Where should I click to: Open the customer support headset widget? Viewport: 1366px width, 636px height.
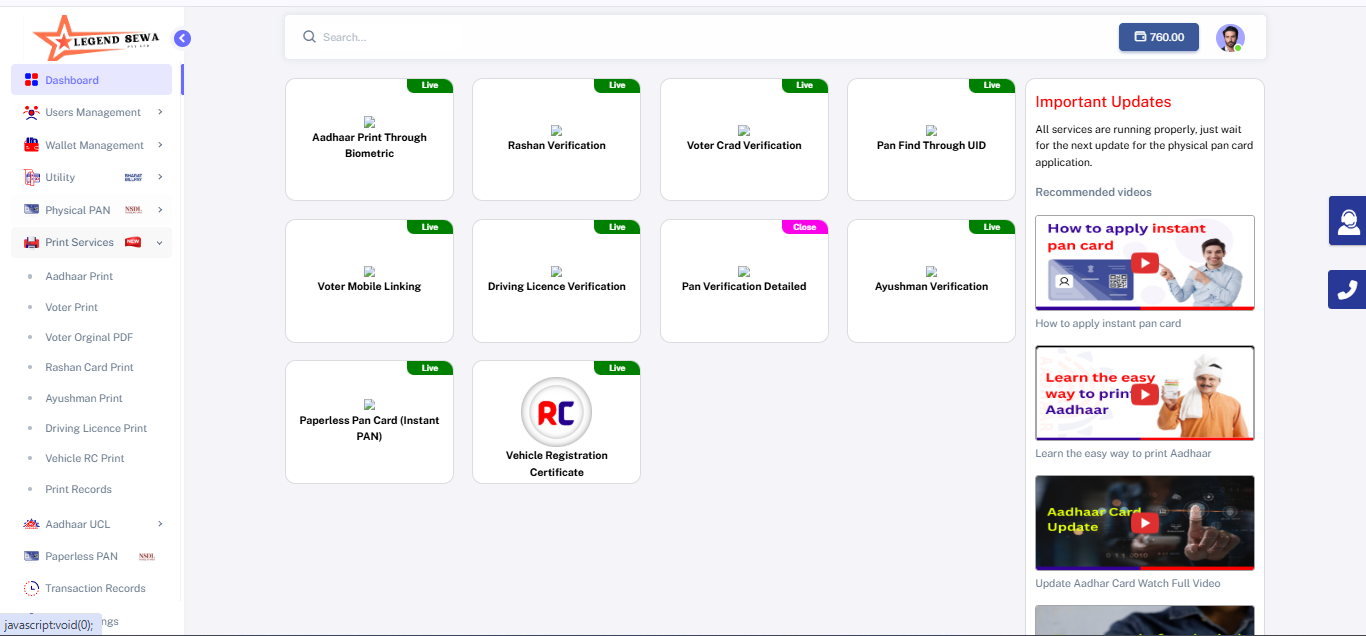tap(1347, 221)
